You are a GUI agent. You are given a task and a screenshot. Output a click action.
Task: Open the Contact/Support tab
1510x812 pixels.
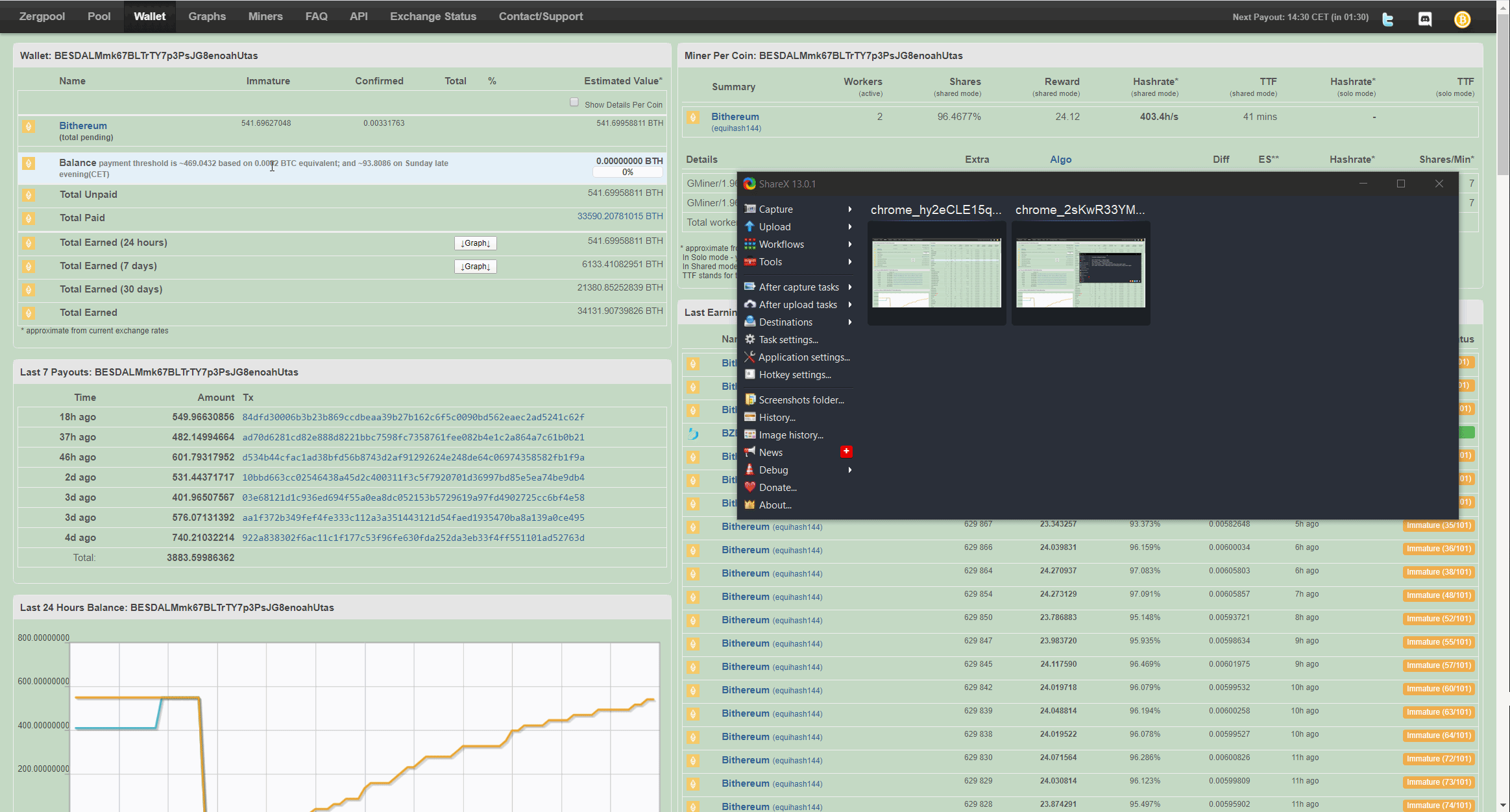click(x=541, y=16)
